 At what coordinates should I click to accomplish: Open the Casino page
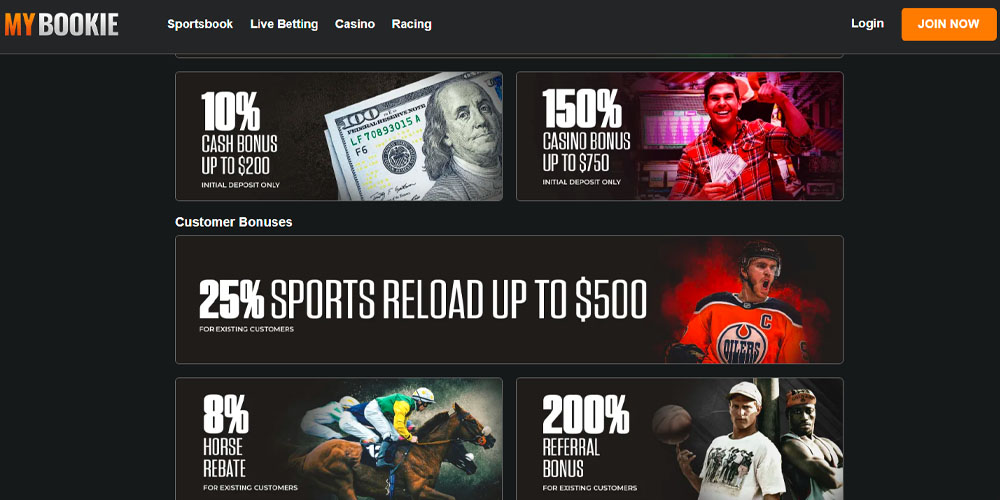coord(355,24)
